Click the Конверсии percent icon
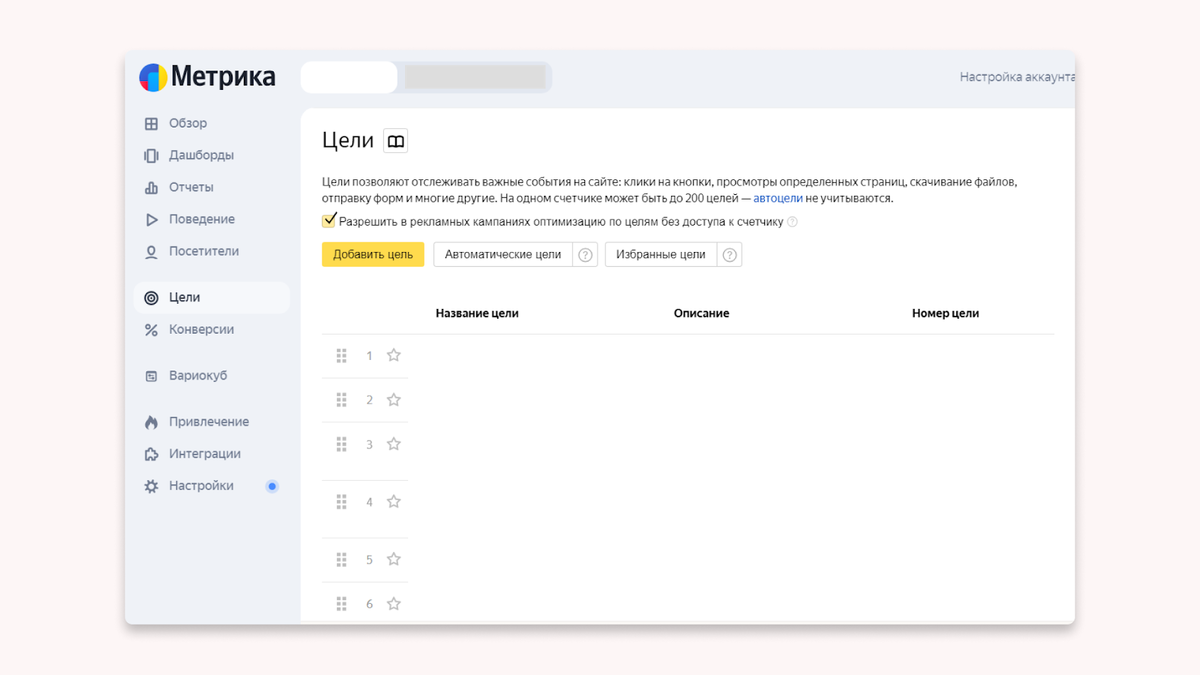 pos(151,330)
